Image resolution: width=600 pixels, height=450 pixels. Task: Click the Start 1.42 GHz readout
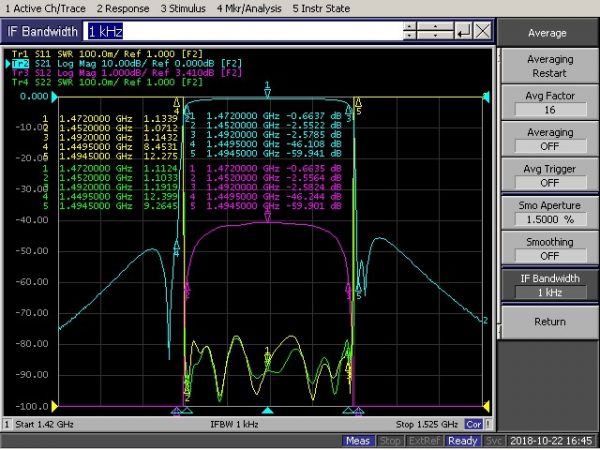coord(44,424)
